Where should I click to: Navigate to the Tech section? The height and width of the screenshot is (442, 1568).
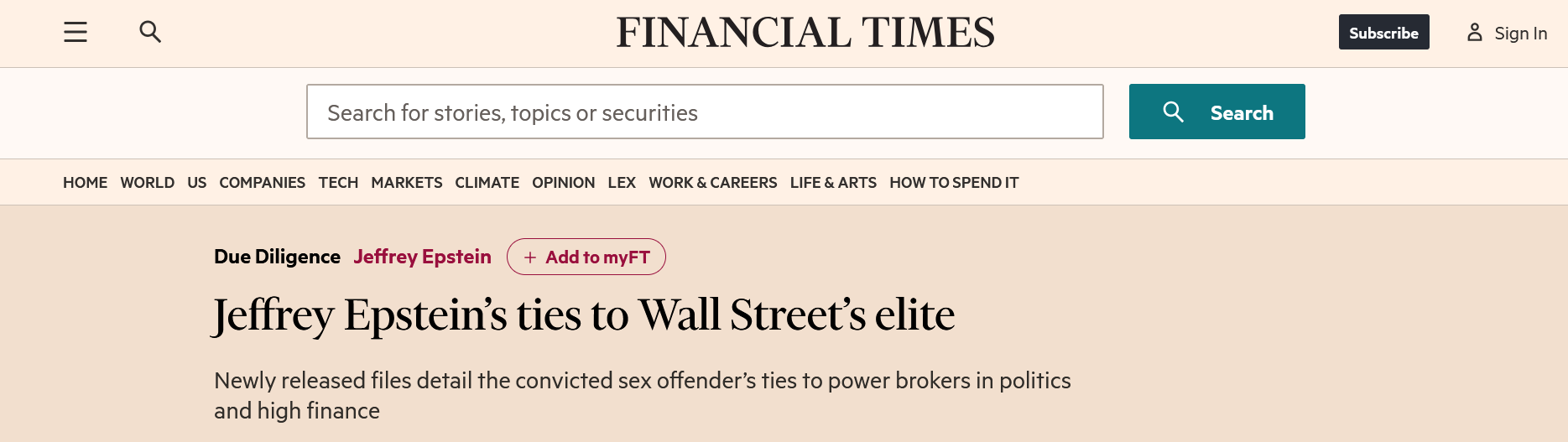338,183
